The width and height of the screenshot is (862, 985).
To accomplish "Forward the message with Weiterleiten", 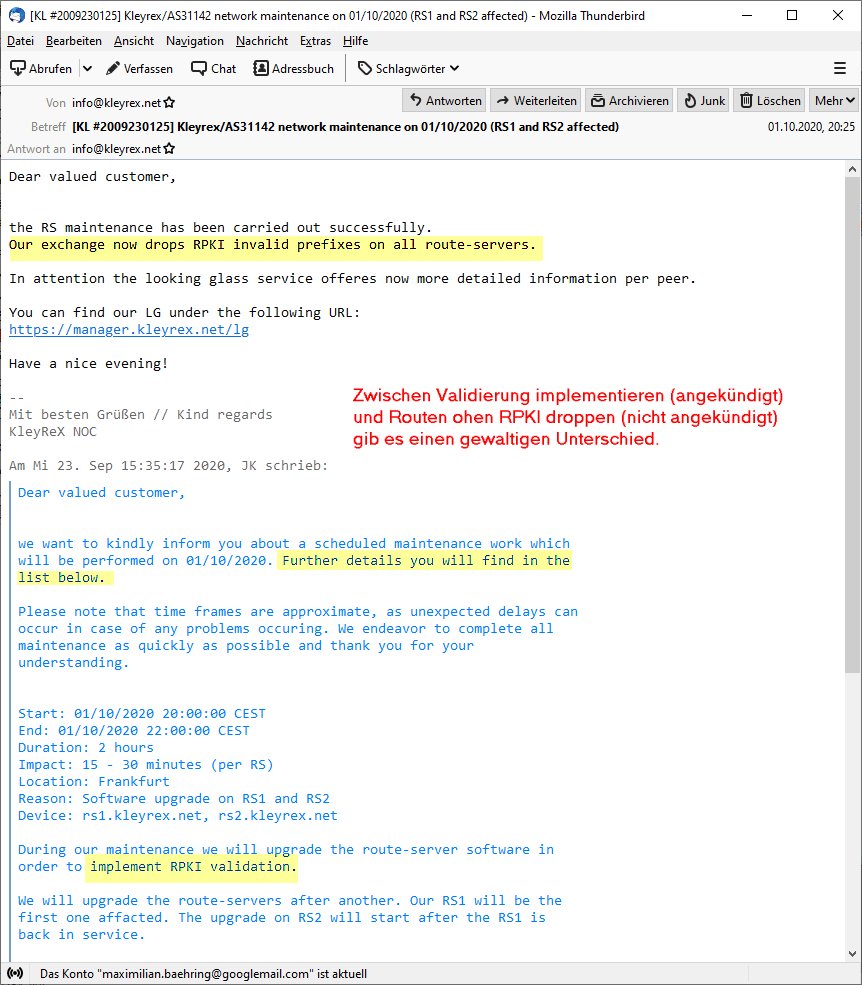I will 536,100.
